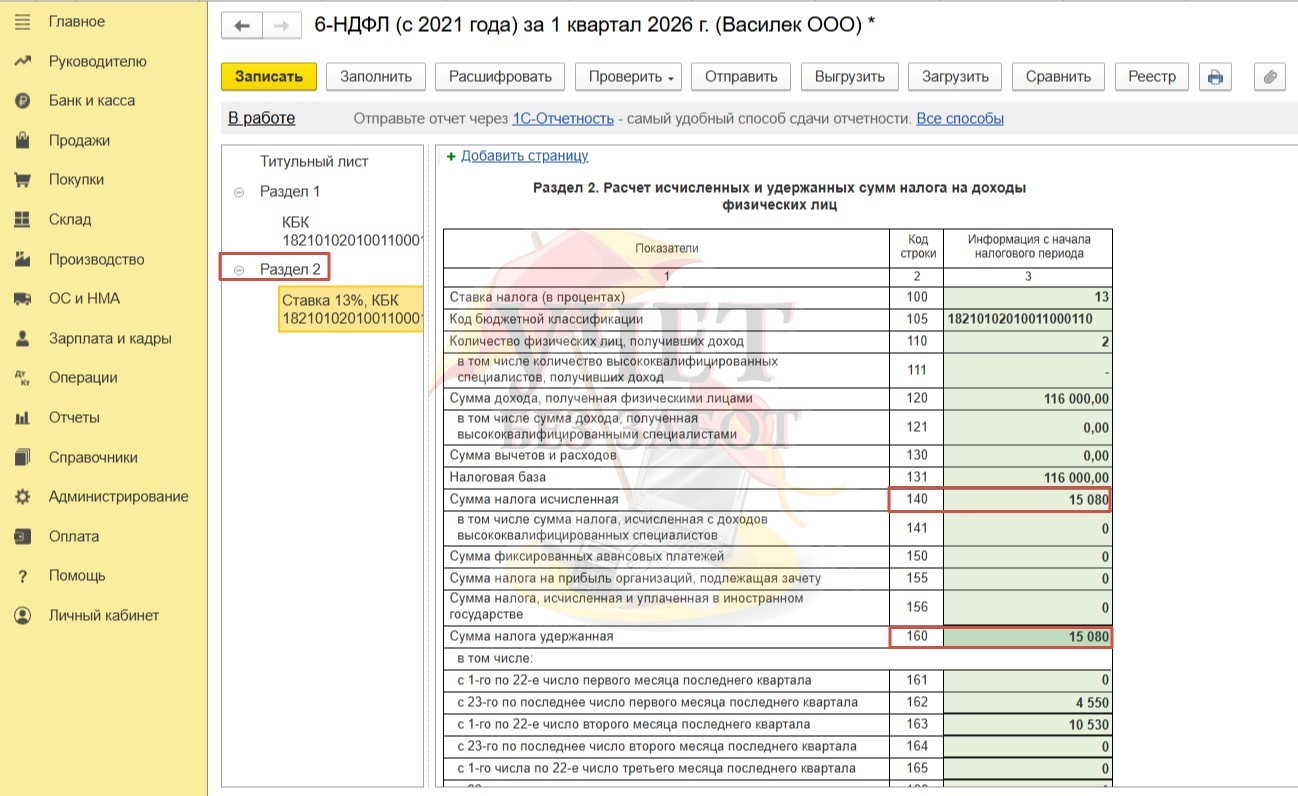The image size is (1298, 796).
Task: Click the back navigation arrow
Action: tap(242, 25)
